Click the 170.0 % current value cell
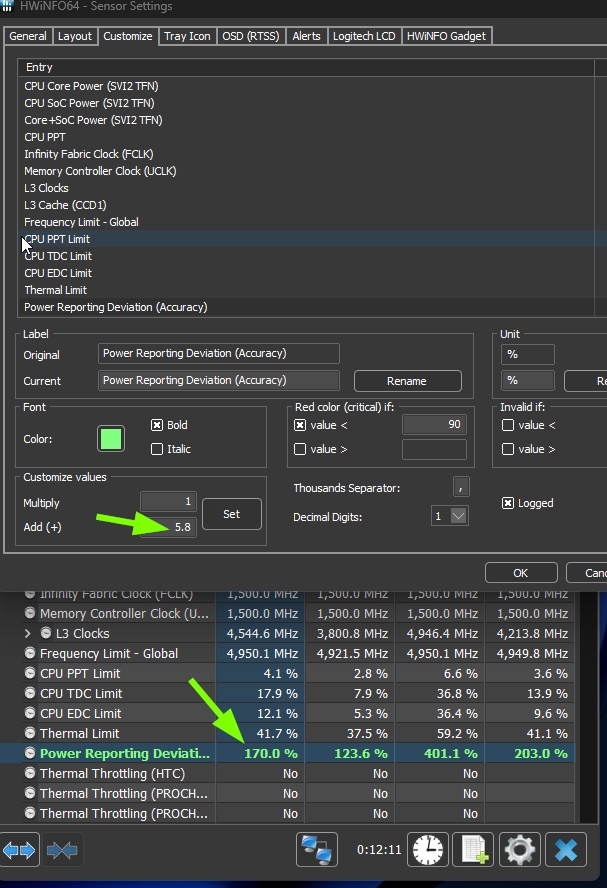The width and height of the screenshot is (607, 888). tap(260, 753)
